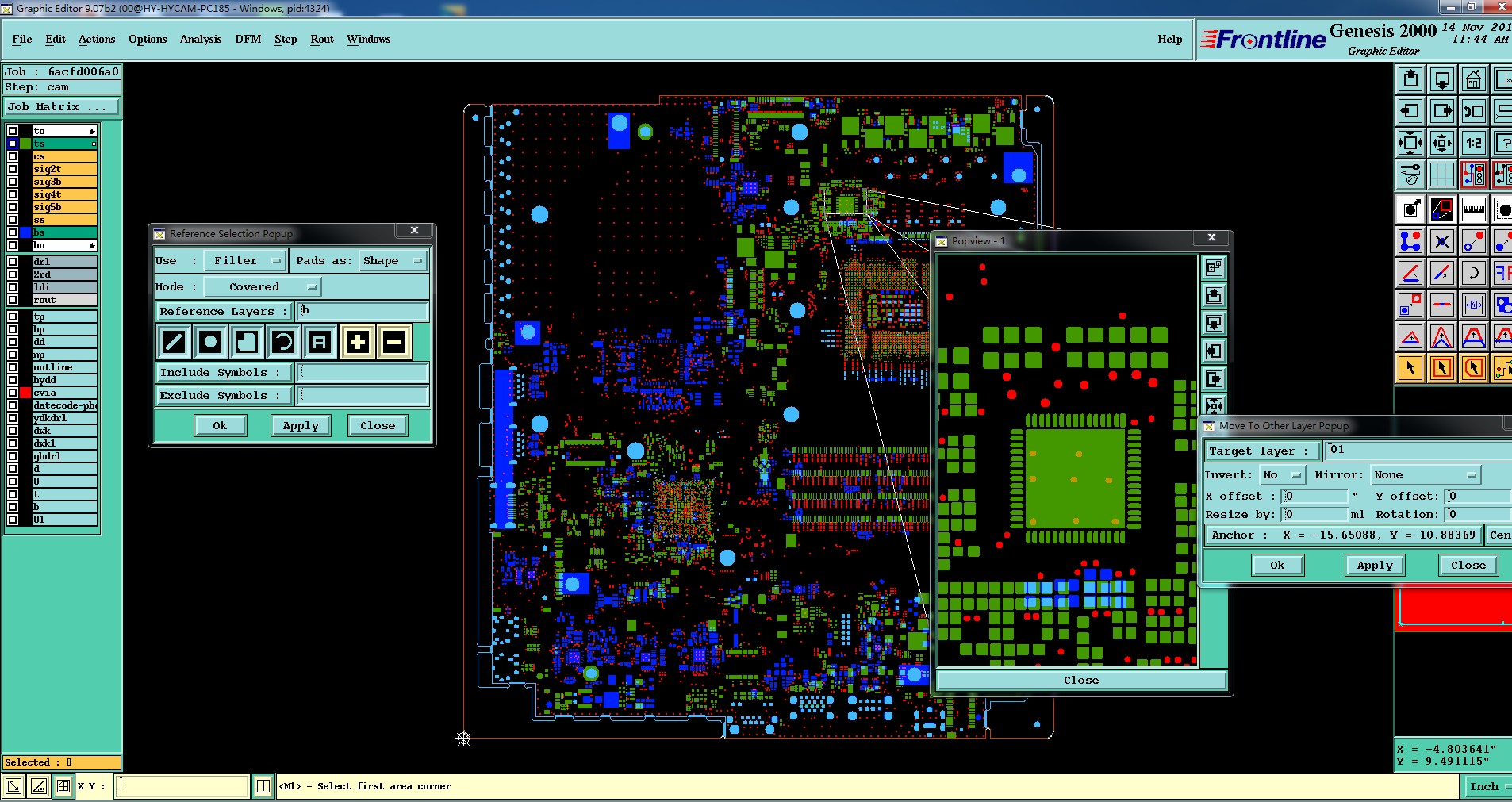1512x802 pixels.
Task: Click the Home view icon
Action: pyautogui.click(x=1474, y=79)
